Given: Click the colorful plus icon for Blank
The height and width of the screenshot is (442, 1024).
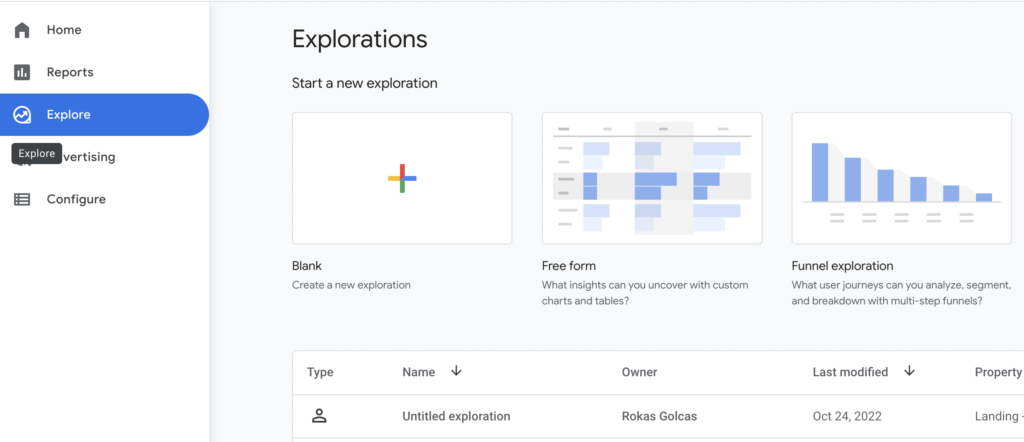Looking at the screenshot, I should tap(402, 178).
